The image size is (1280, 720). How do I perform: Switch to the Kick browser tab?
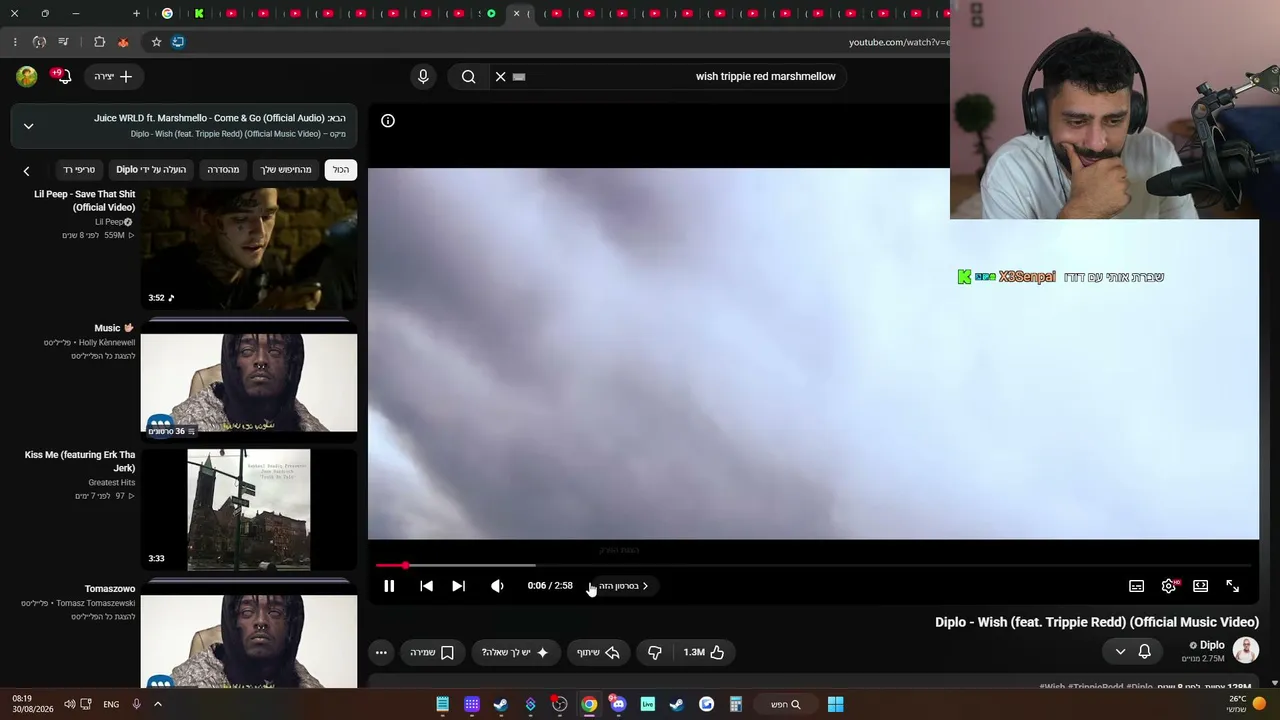tap(199, 13)
